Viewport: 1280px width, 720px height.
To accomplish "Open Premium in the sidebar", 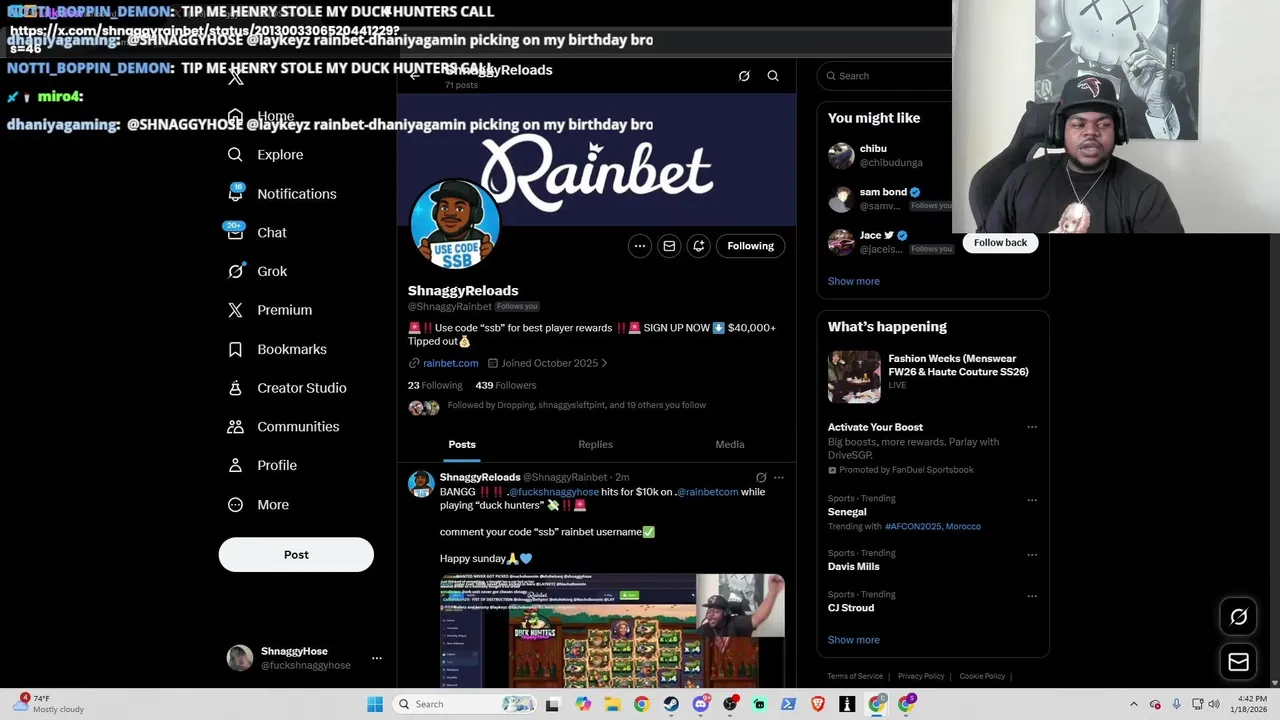I will 270,310.
